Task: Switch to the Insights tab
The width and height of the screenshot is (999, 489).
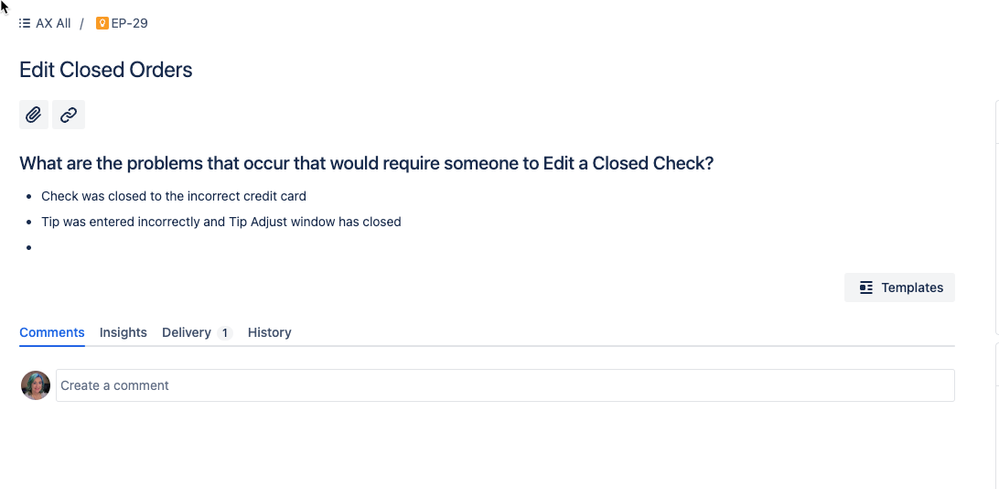Action: pos(123,332)
